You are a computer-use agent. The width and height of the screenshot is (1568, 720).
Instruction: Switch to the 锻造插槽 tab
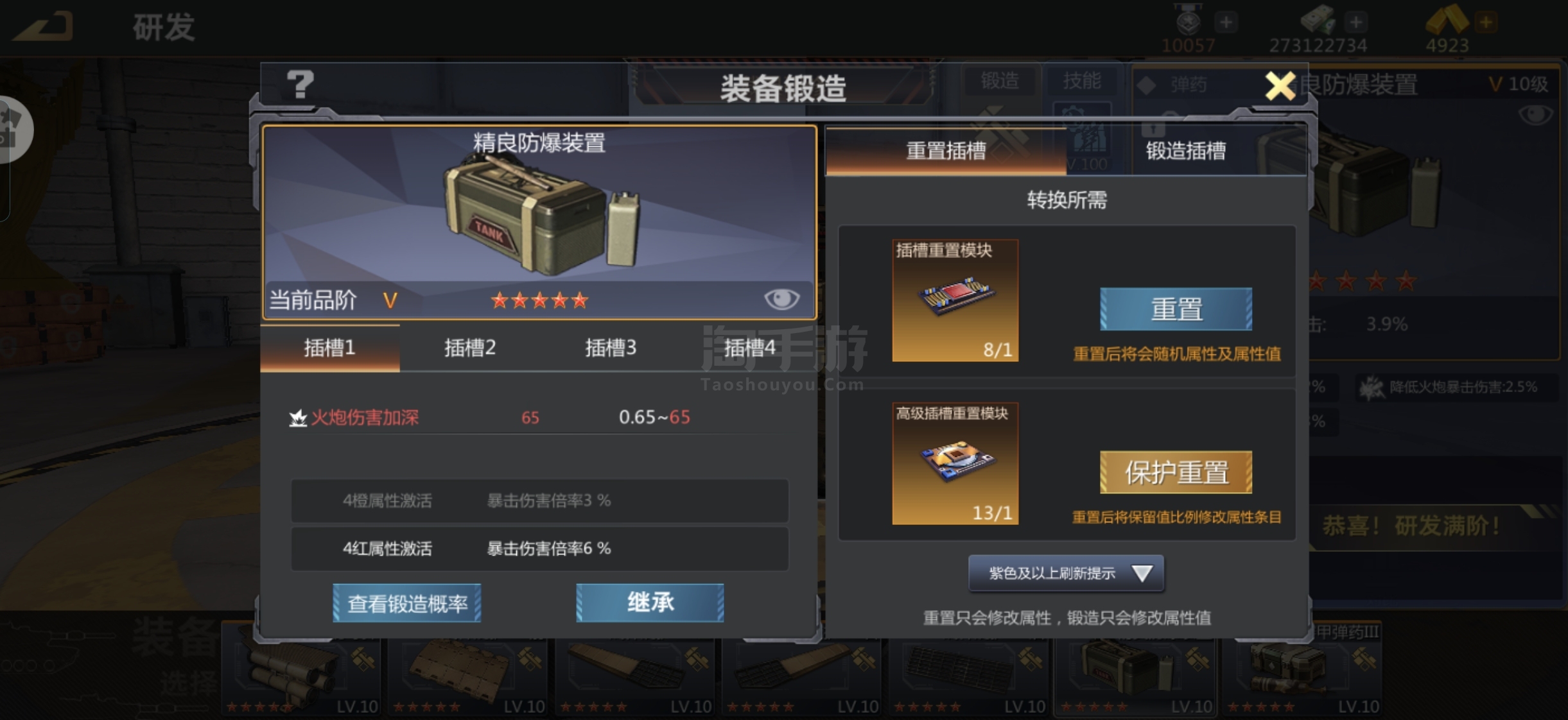pos(1186,151)
